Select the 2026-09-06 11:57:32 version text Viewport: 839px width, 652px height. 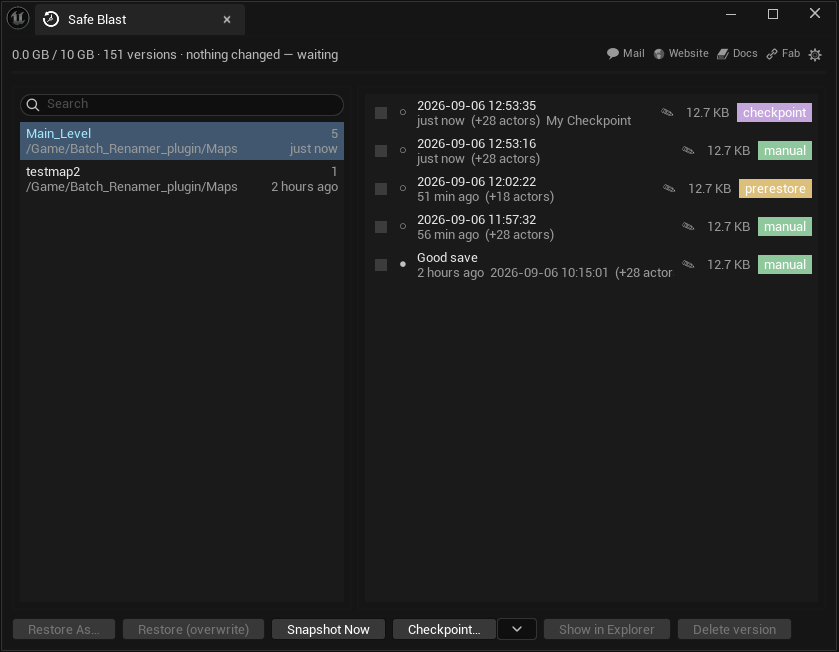coord(476,220)
